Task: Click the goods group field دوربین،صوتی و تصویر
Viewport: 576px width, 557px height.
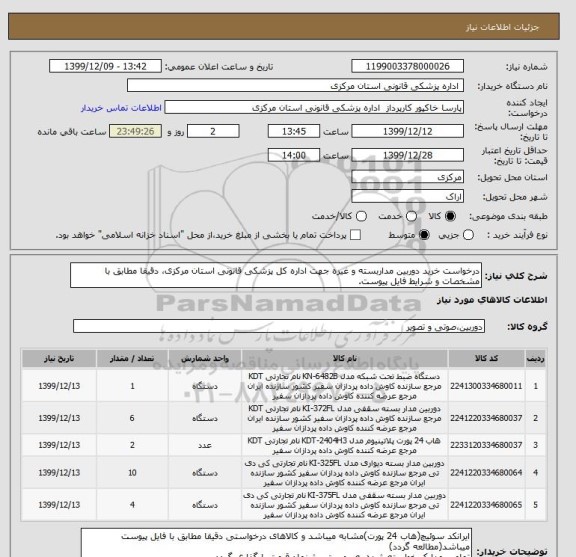Action: pos(279,326)
